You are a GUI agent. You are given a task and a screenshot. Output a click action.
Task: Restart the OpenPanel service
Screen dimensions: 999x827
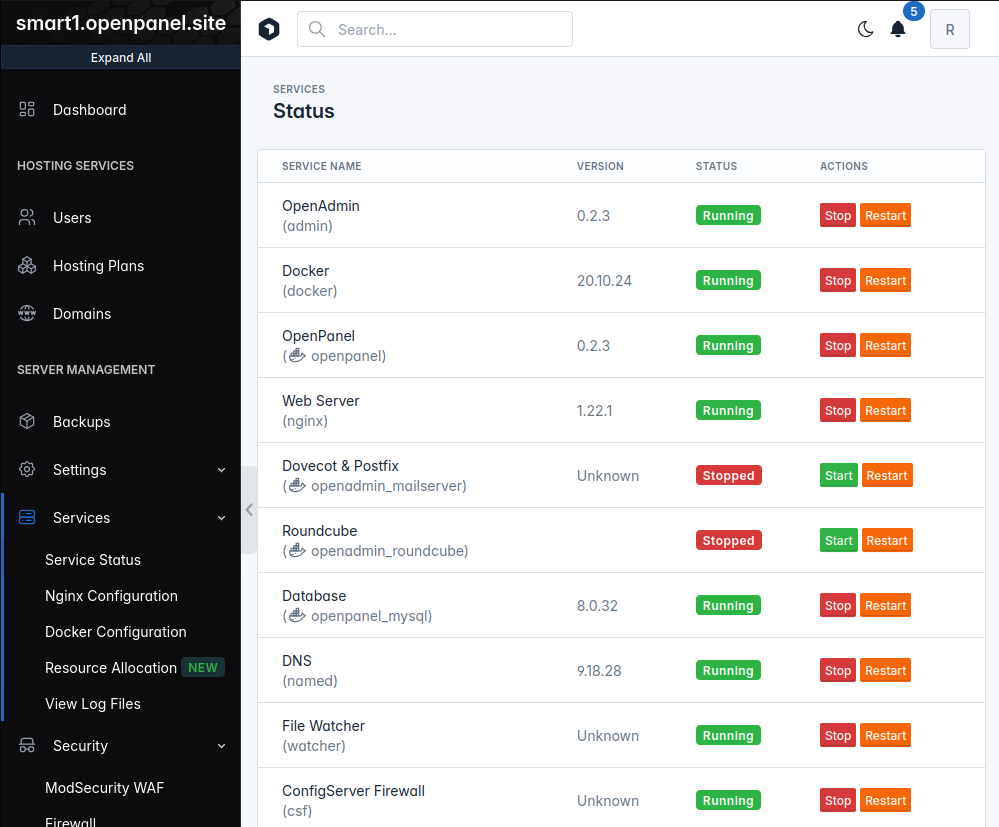point(885,345)
